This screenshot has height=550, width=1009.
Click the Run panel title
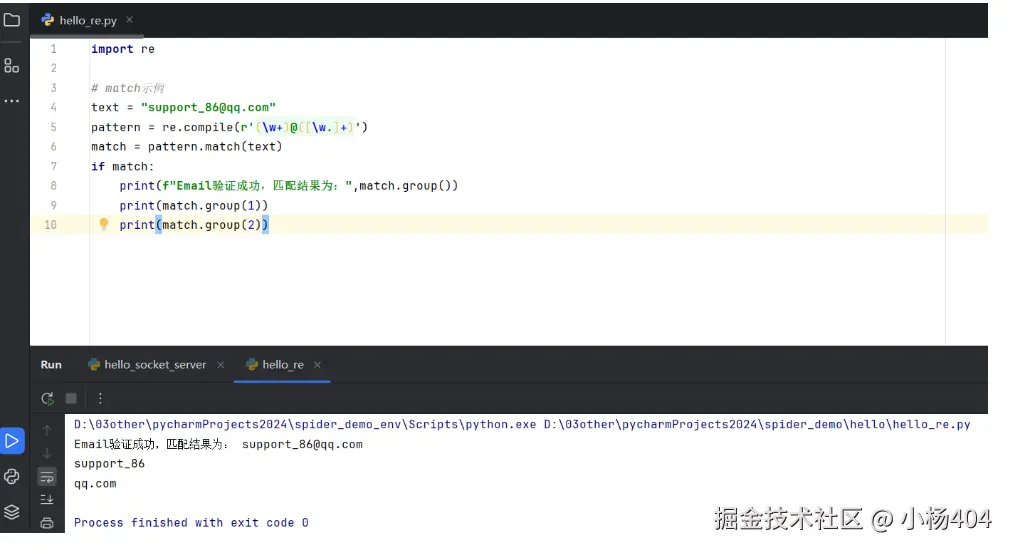[51, 365]
